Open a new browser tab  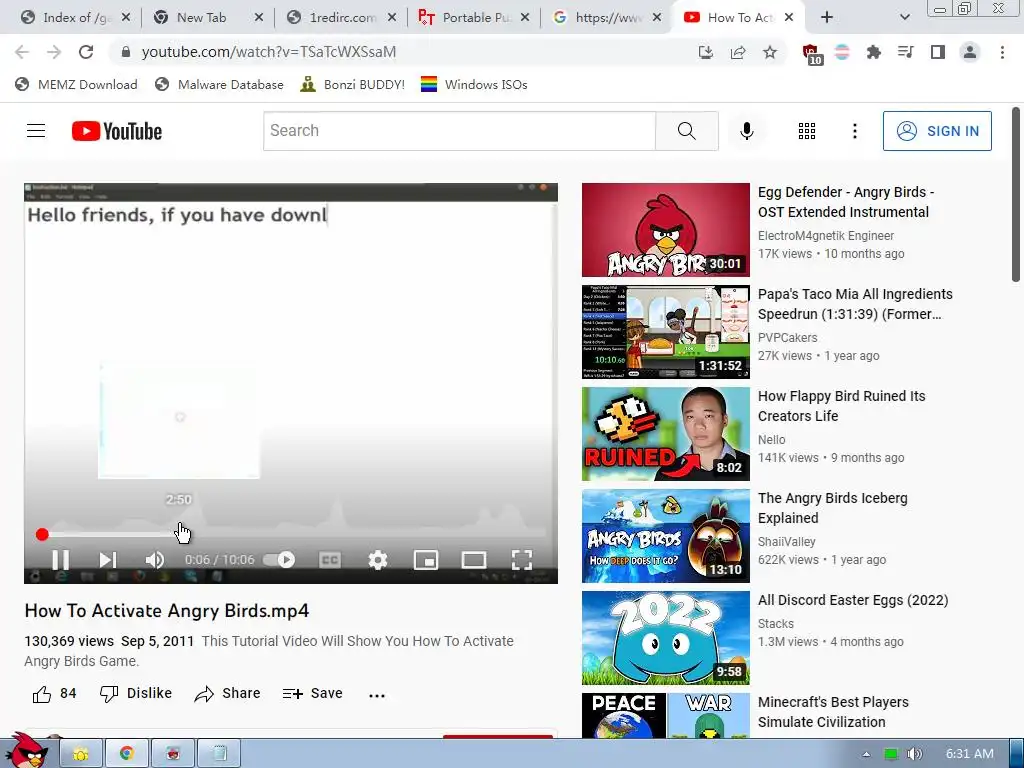(x=827, y=17)
